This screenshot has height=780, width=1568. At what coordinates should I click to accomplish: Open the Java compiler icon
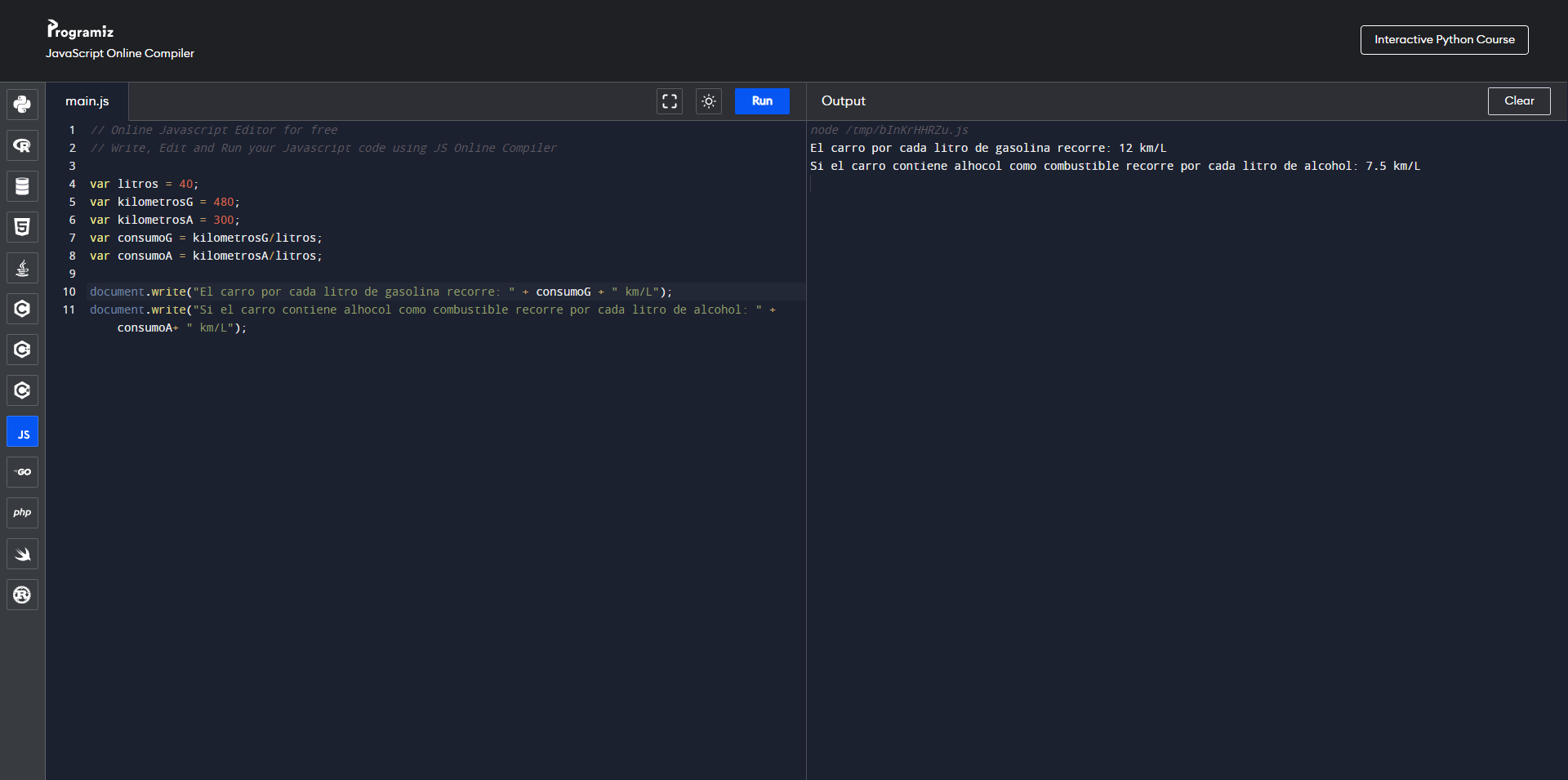tap(22, 268)
